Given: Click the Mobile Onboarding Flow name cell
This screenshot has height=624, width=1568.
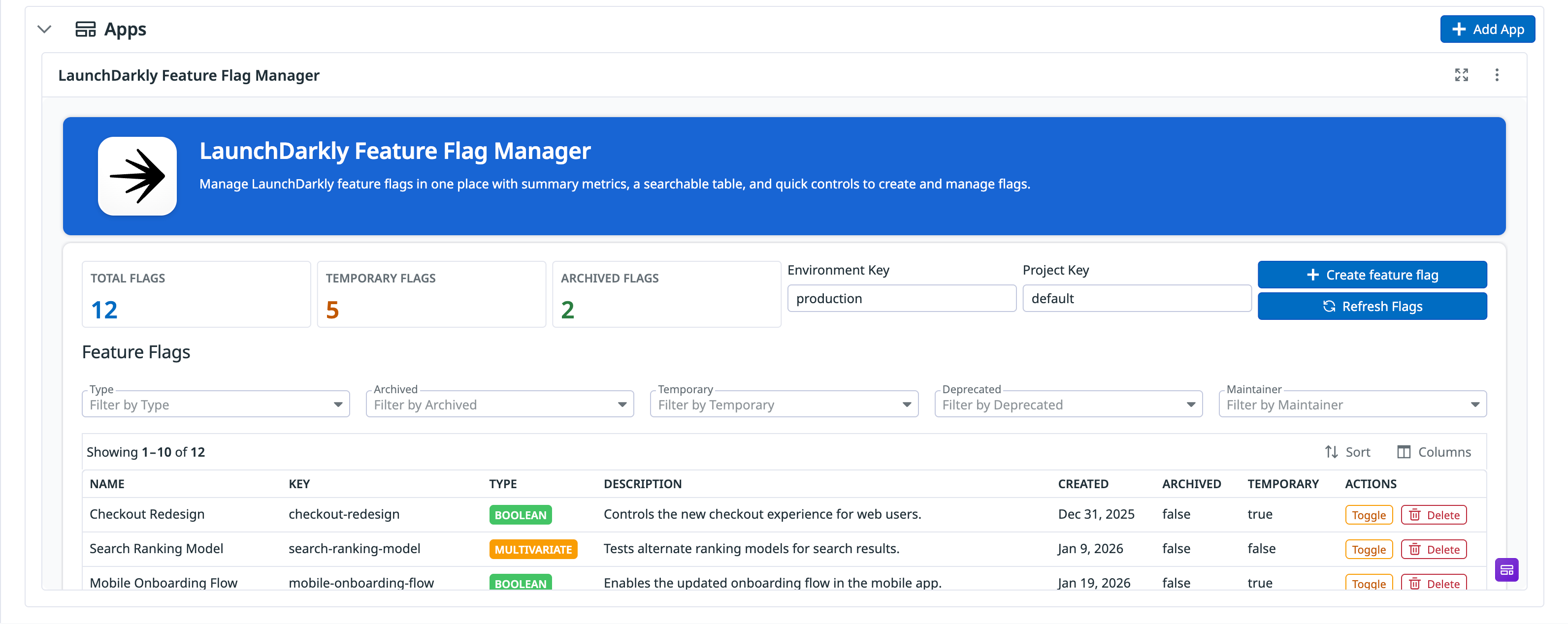Looking at the screenshot, I should (x=163, y=583).
